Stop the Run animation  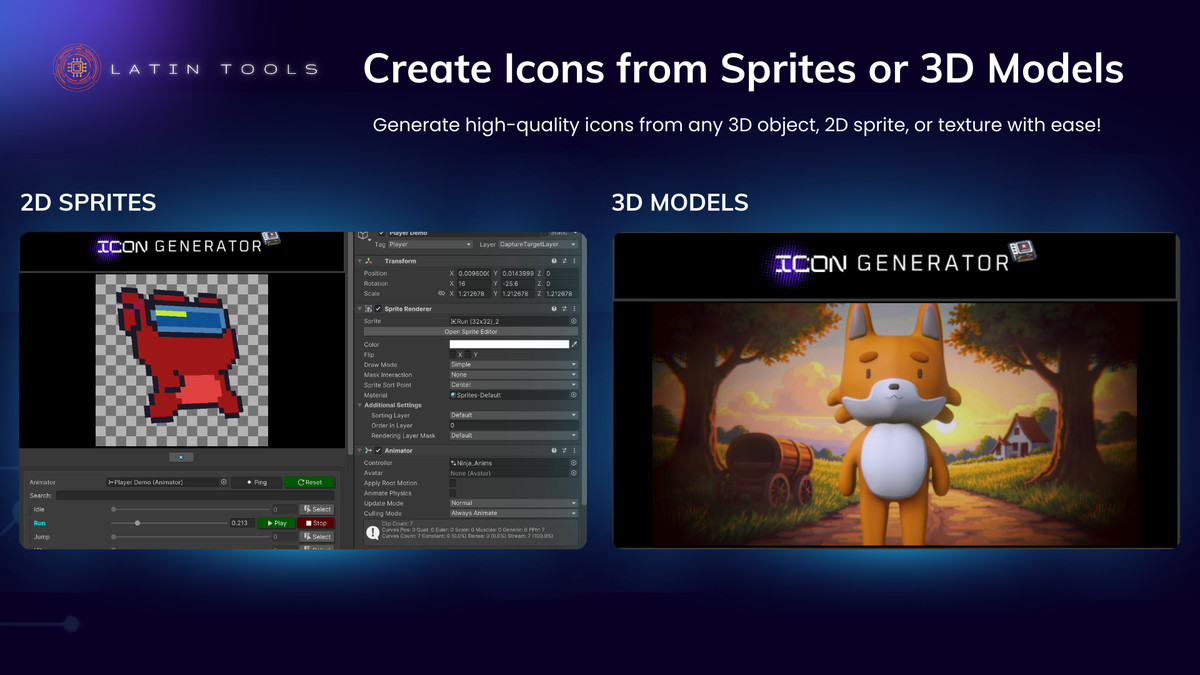[x=315, y=523]
